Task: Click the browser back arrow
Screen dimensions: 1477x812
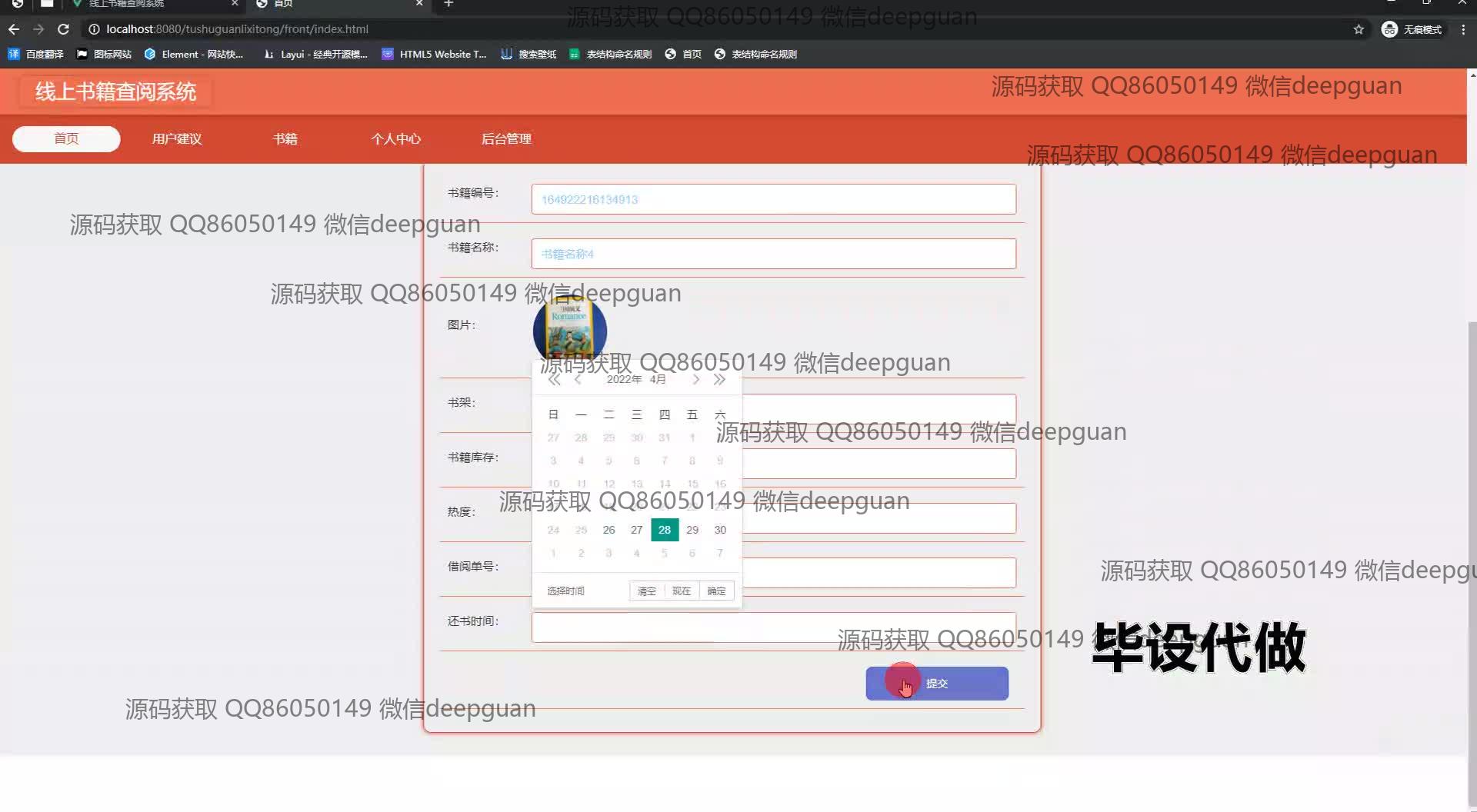Action: (14, 29)
